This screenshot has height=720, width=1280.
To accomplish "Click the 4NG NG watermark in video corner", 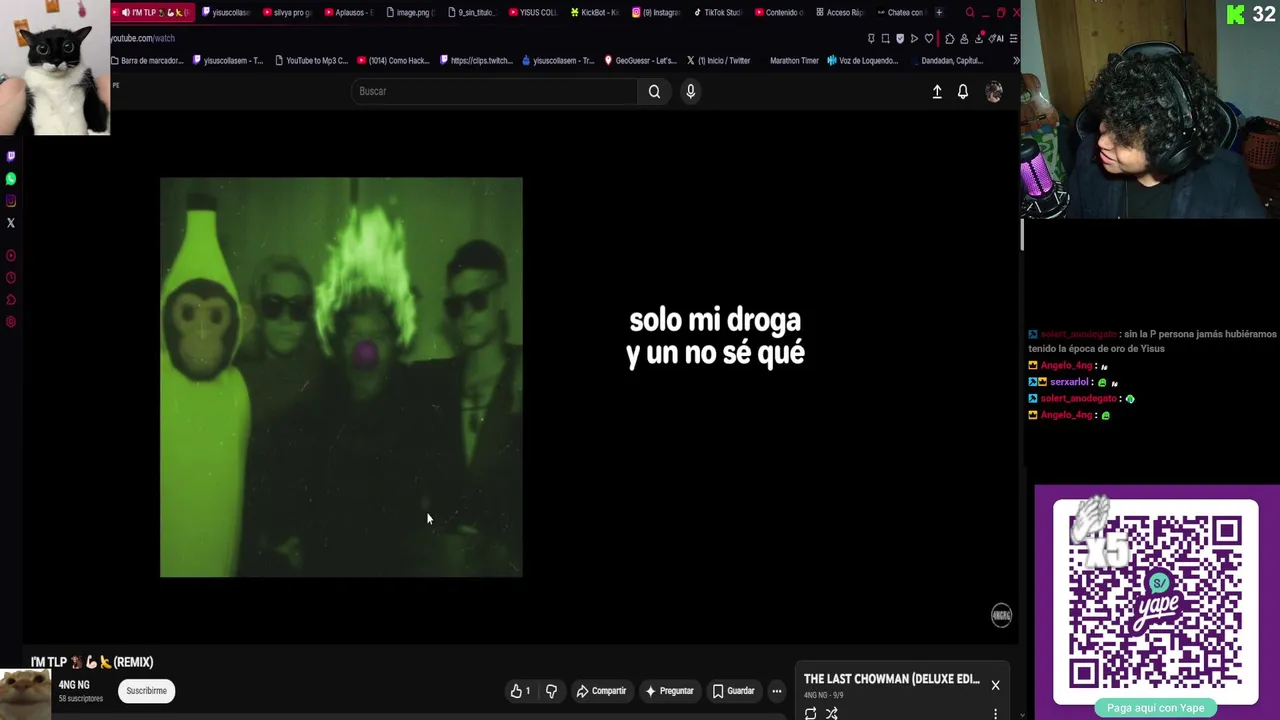I will 1001,615.
